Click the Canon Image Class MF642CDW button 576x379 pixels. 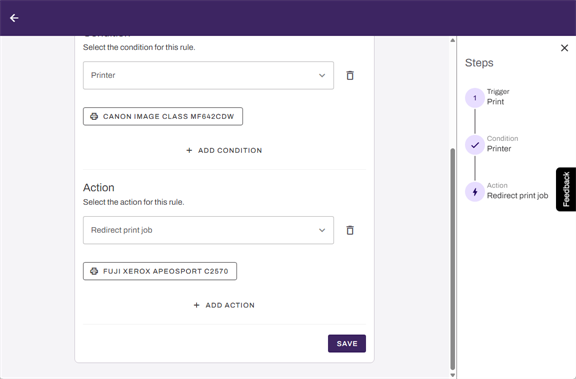[163, 116]
